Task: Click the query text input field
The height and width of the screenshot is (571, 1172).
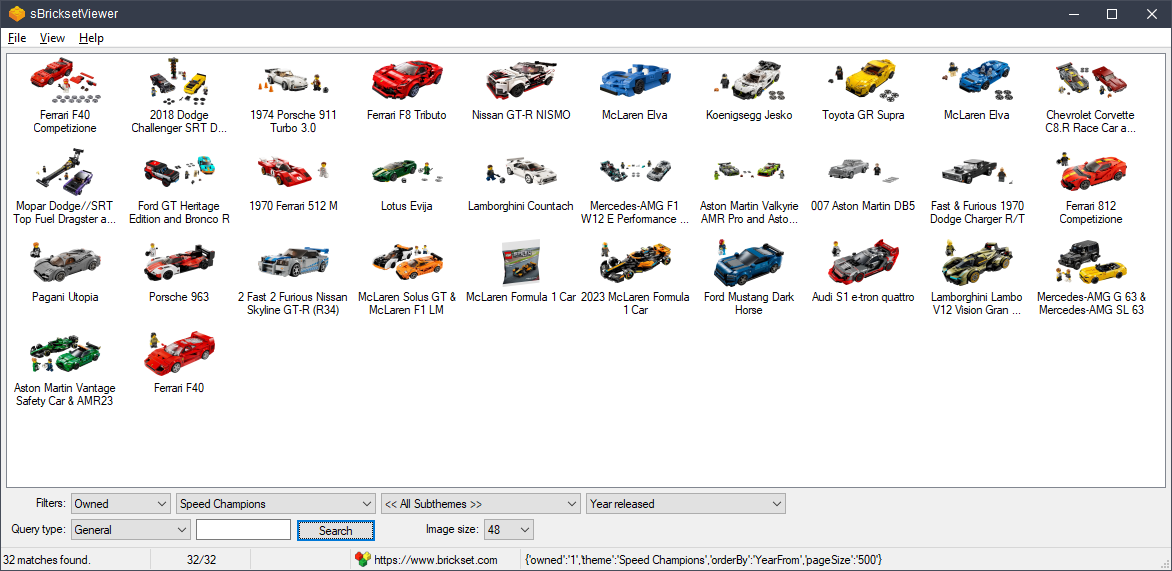Action: [x=243, y=530]
